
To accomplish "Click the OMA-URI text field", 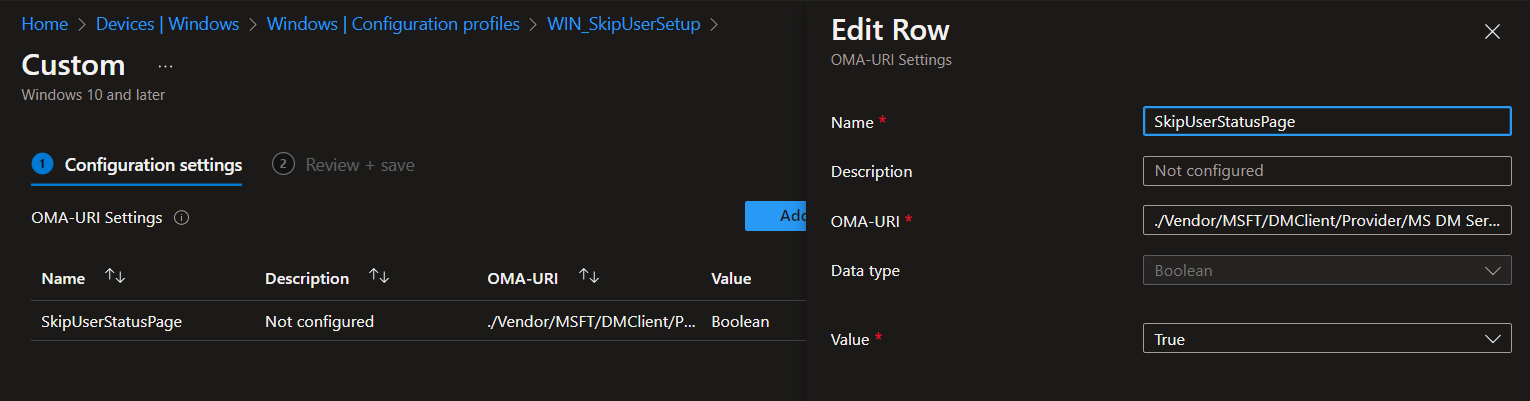I will point(1326,220).
